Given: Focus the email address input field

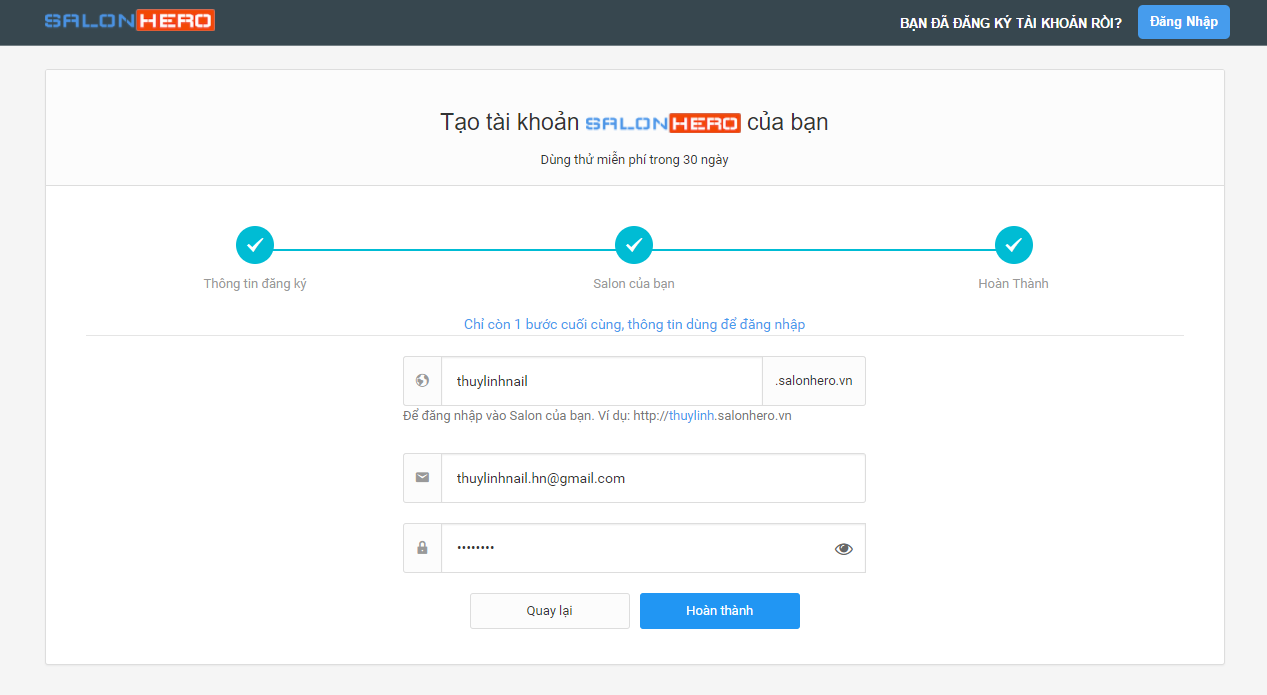Looking at the screenshot, I should 653,478.
